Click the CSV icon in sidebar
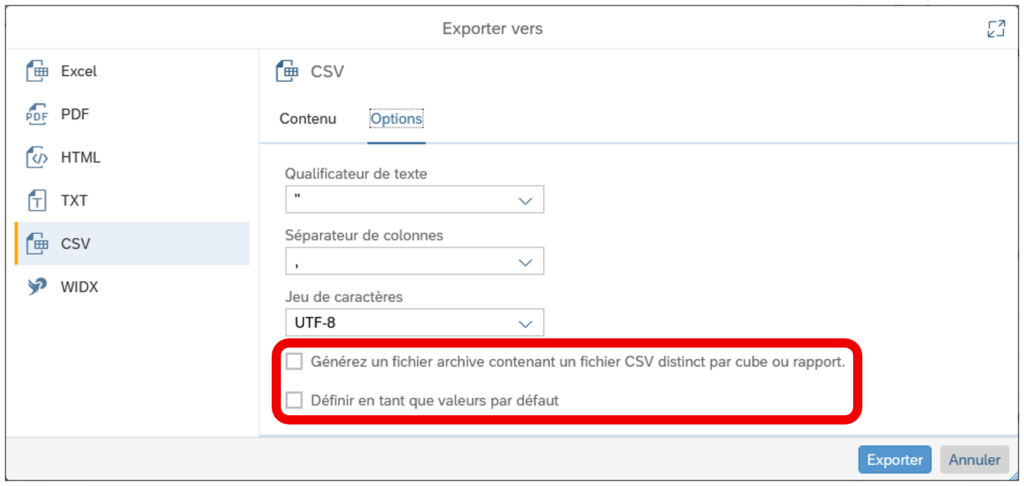 pyautogui.click(x=37, y=244)
